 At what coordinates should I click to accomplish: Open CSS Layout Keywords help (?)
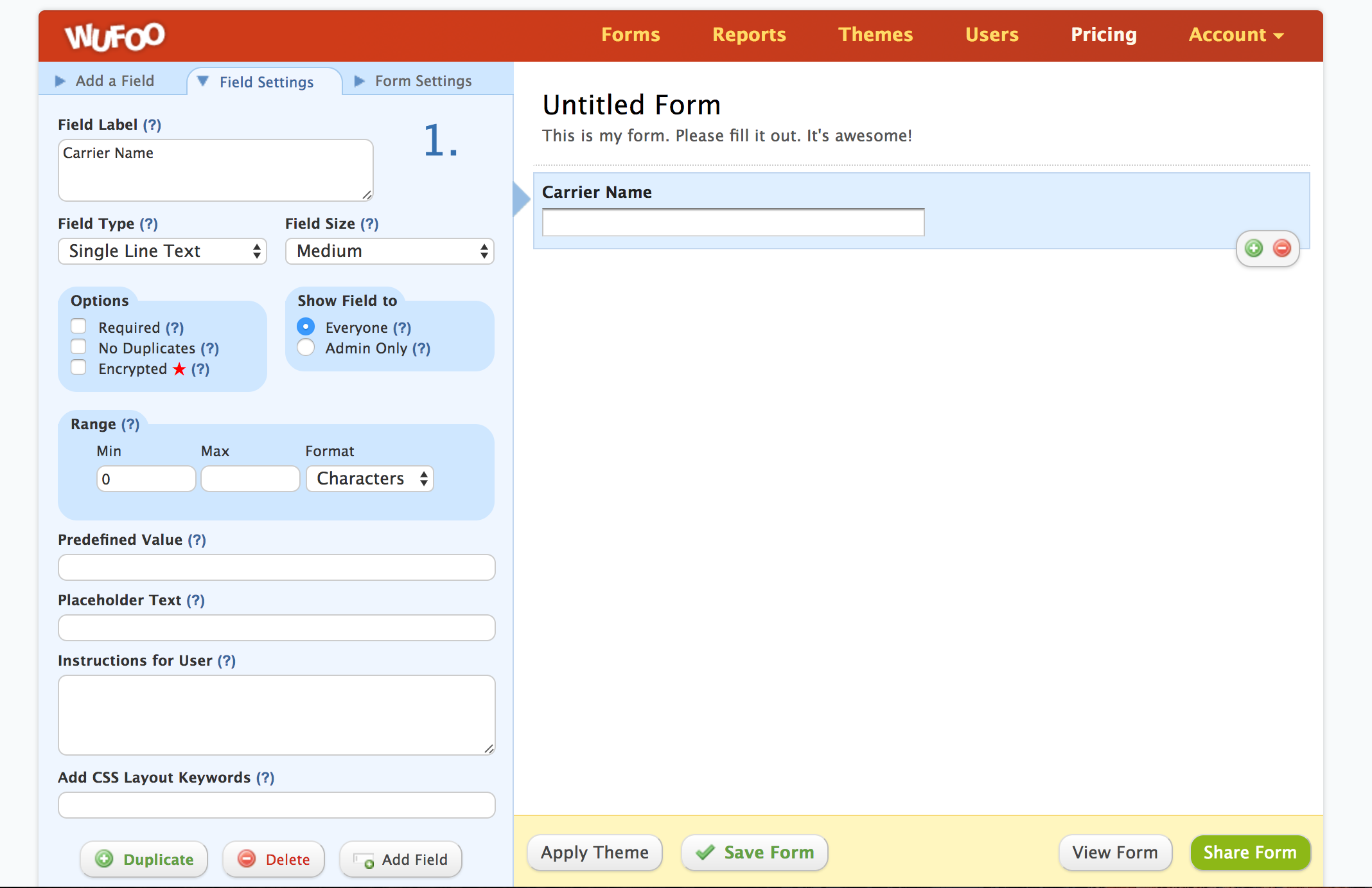(265, 777)
